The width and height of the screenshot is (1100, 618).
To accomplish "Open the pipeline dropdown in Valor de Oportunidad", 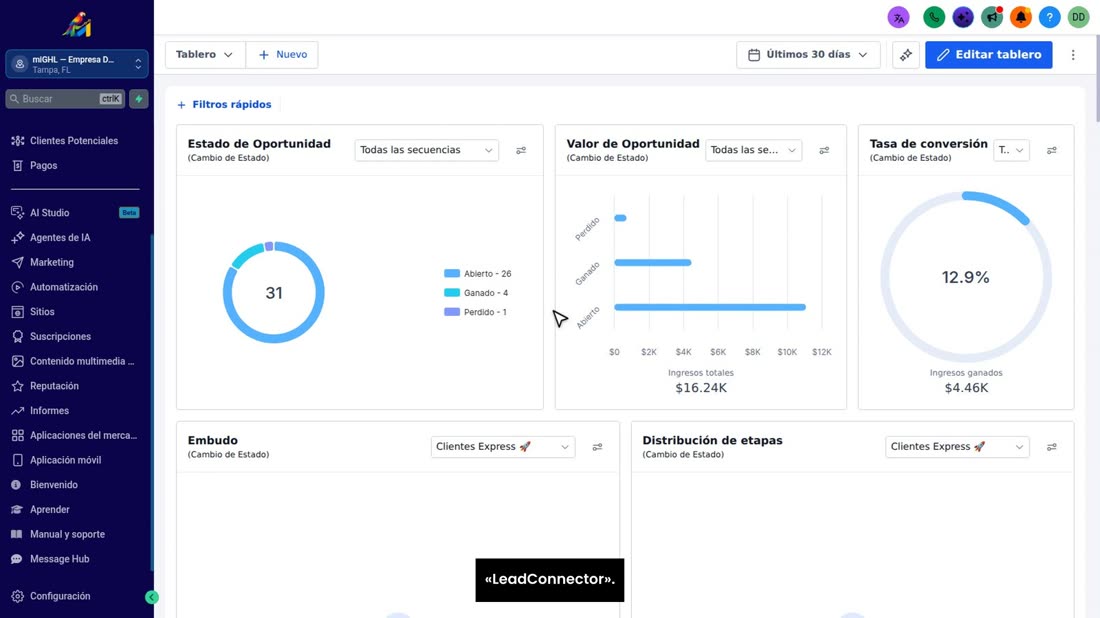I will click(x=753, y=150).
